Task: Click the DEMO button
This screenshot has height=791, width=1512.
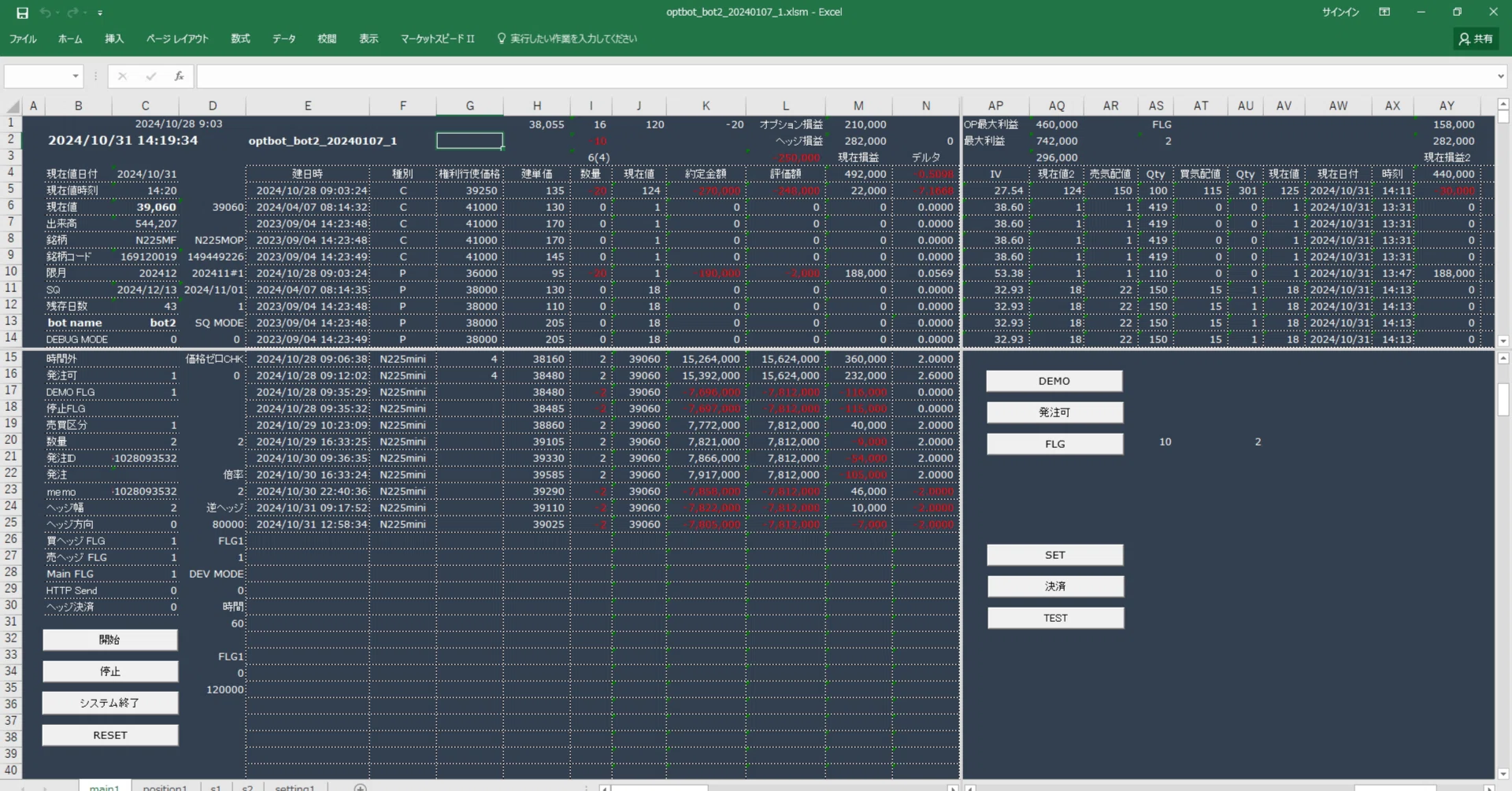Action: pyautogui.click(x=1054, y=381)
